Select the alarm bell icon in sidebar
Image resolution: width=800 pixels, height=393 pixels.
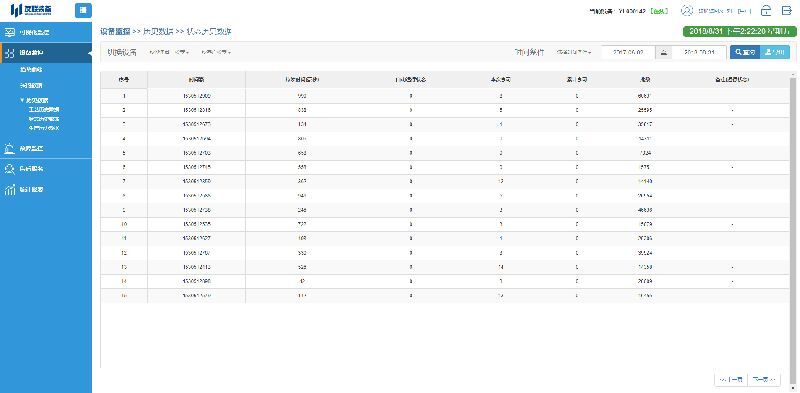coord(9,149)
